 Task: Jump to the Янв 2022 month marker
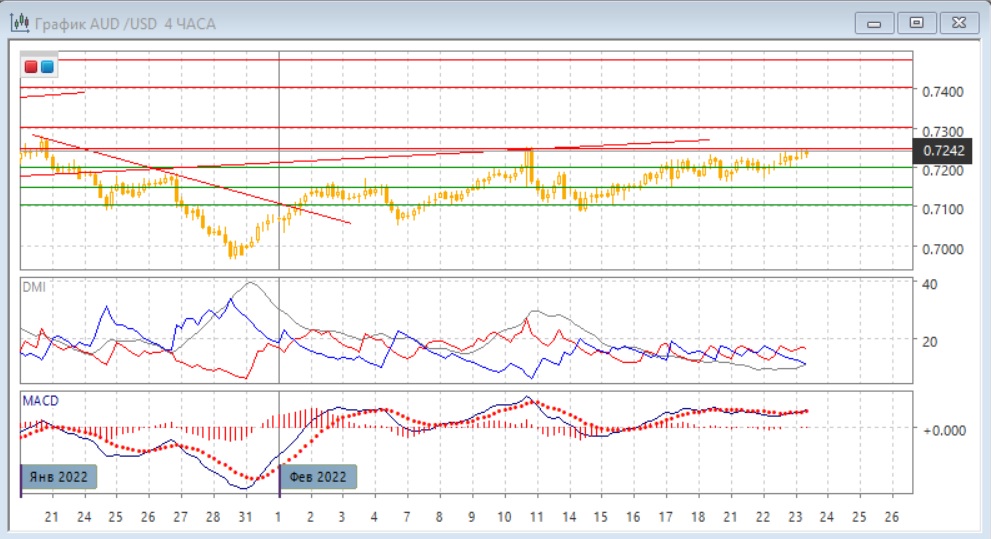tap(59, 477)
